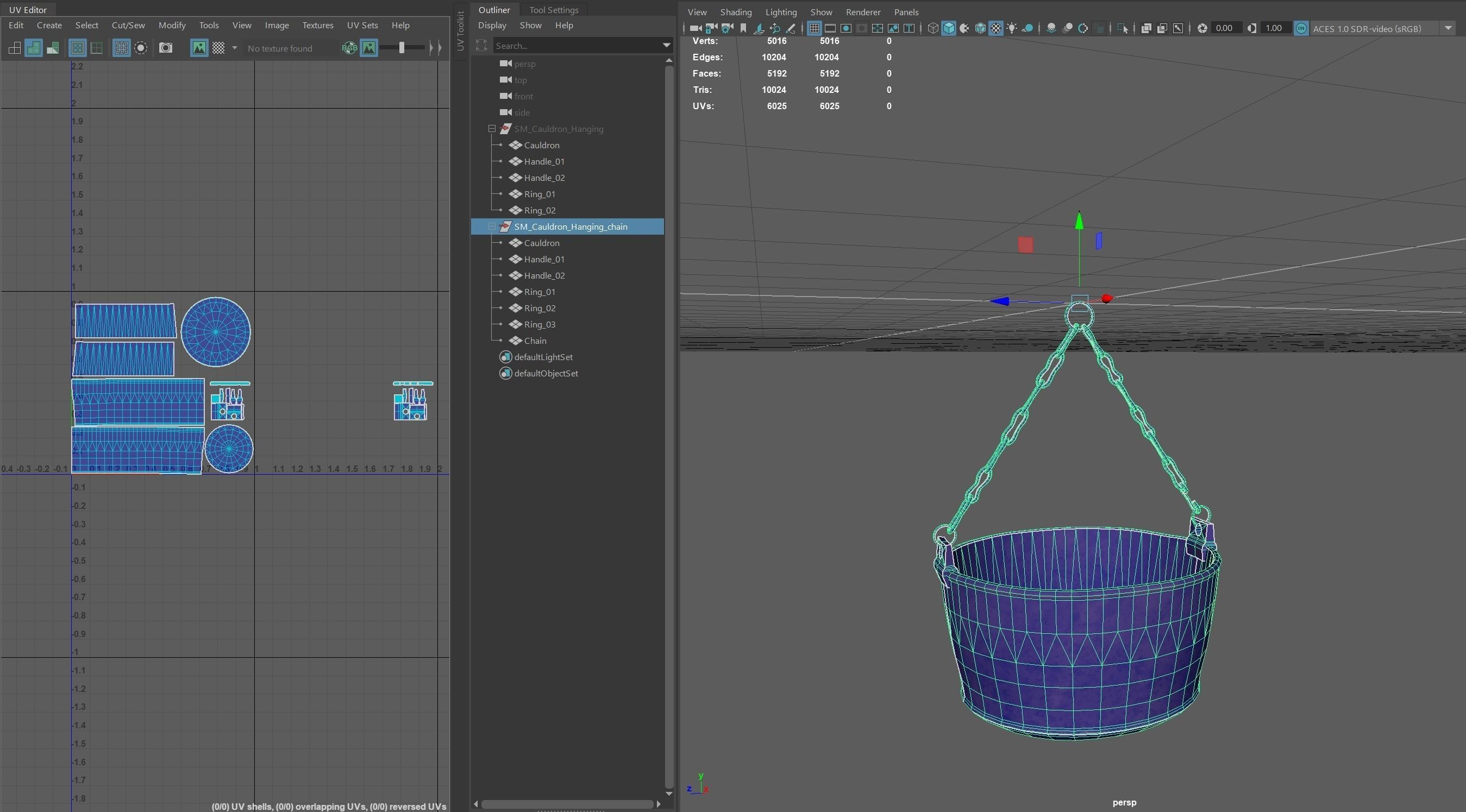This screenshot has width=1466, height=812.
Task: Click Safe Title icon
Action: pyautogui.click(x=910, y=28)
